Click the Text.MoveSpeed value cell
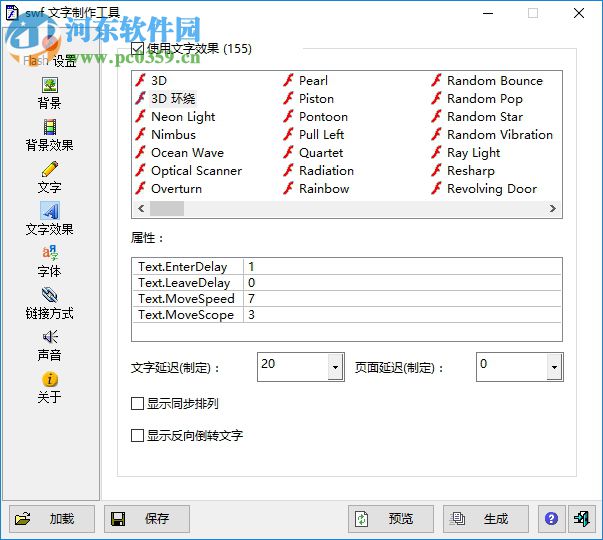The width and height of the screenshot is (603, 540). 403,299
